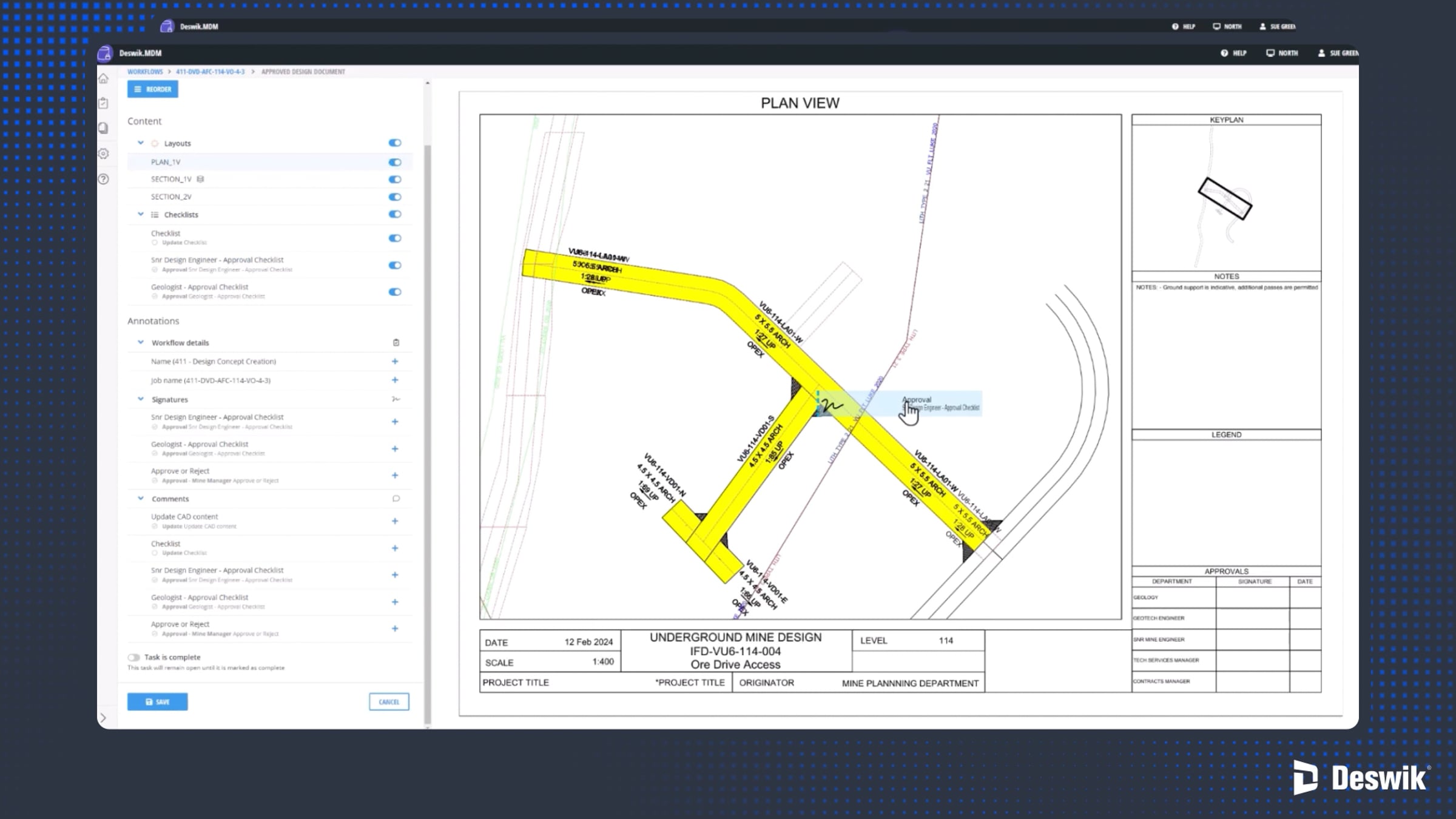Viewport: 1456px width, 819px height.
Task: Open the NORTH menu in the top bar
Action: pyautogui.click(x=1282, y=53)
